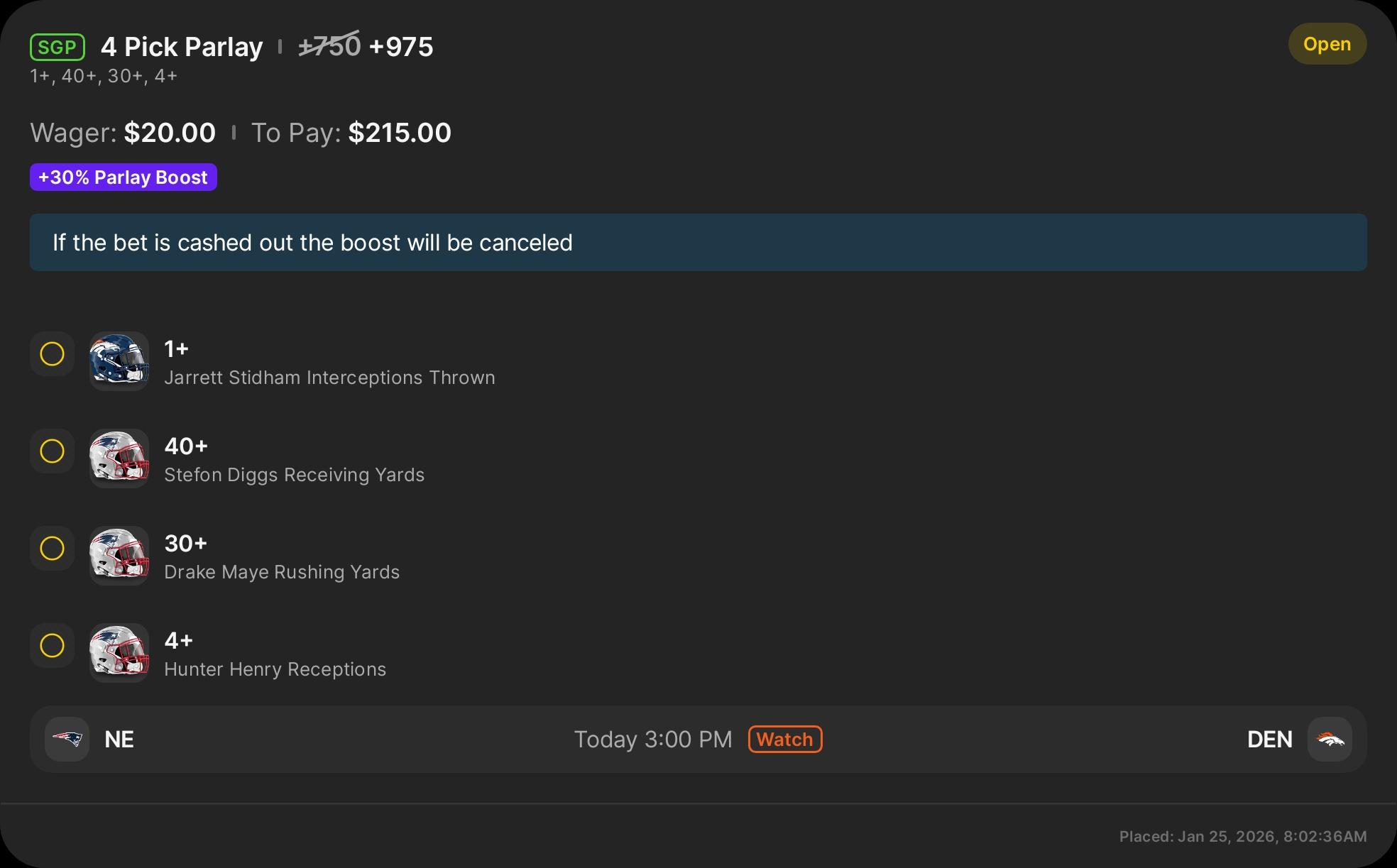The image size is (1397, 868).
Task: Click the Open status pill
Action: point(1327,44)
